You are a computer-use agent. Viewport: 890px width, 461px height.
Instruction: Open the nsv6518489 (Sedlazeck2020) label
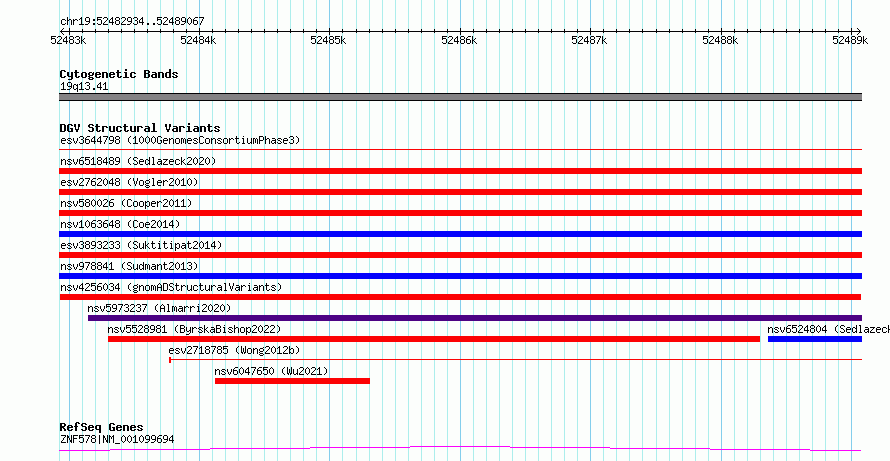(138, 161)
